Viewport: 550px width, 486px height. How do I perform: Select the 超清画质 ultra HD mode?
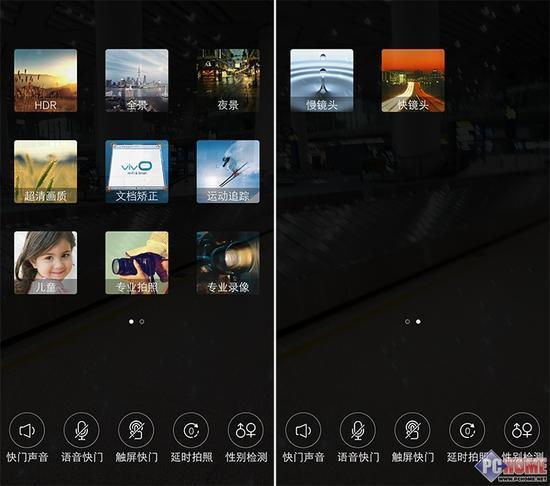point(46,172)
